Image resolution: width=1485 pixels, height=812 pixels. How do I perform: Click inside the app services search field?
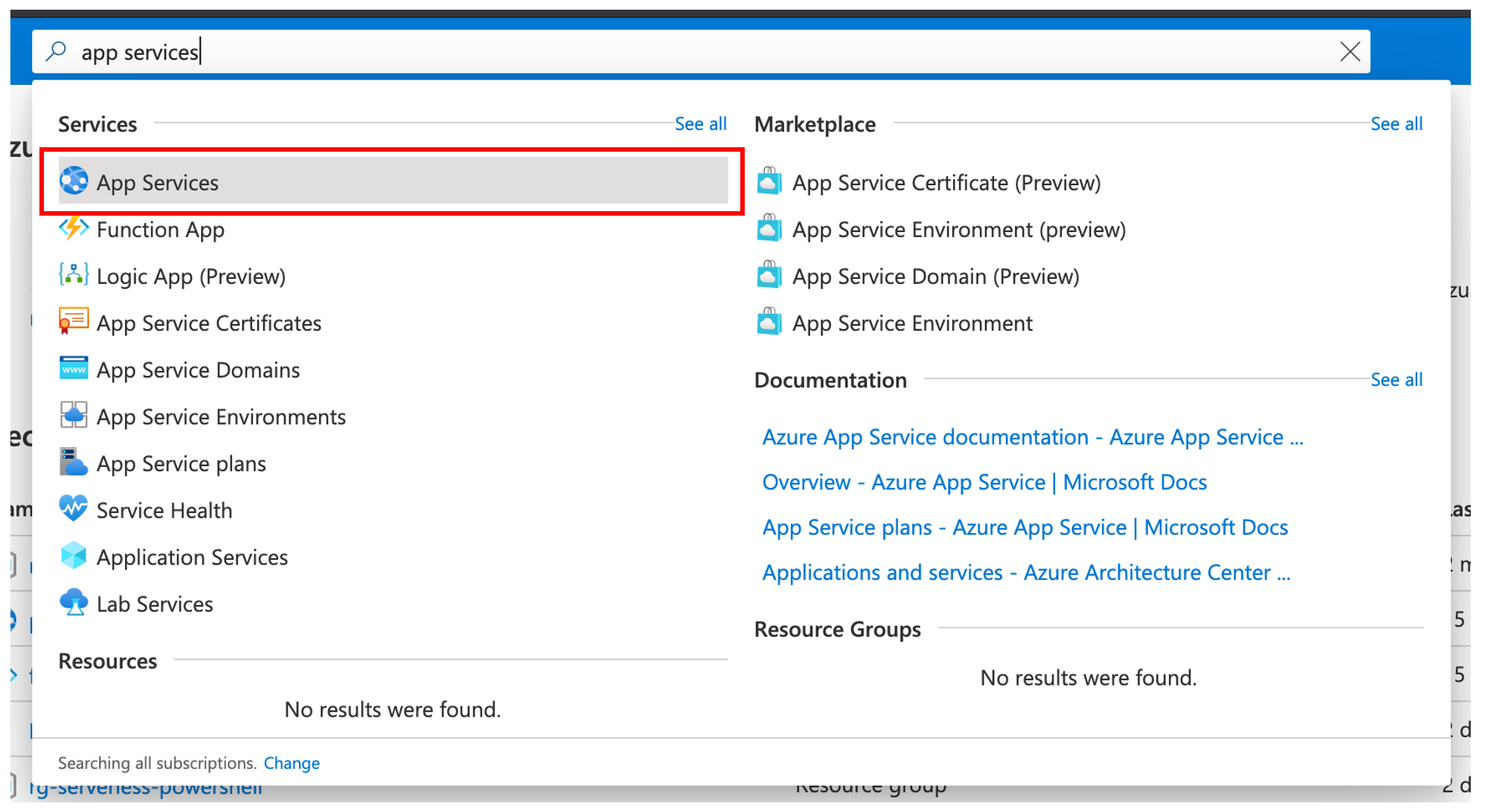coord(670,52)
